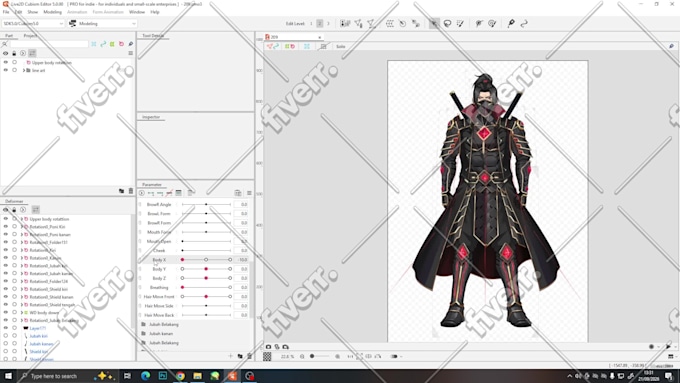Click the trash icon at Parameter panel bottom
680x383 pixels.
[249, 356]
